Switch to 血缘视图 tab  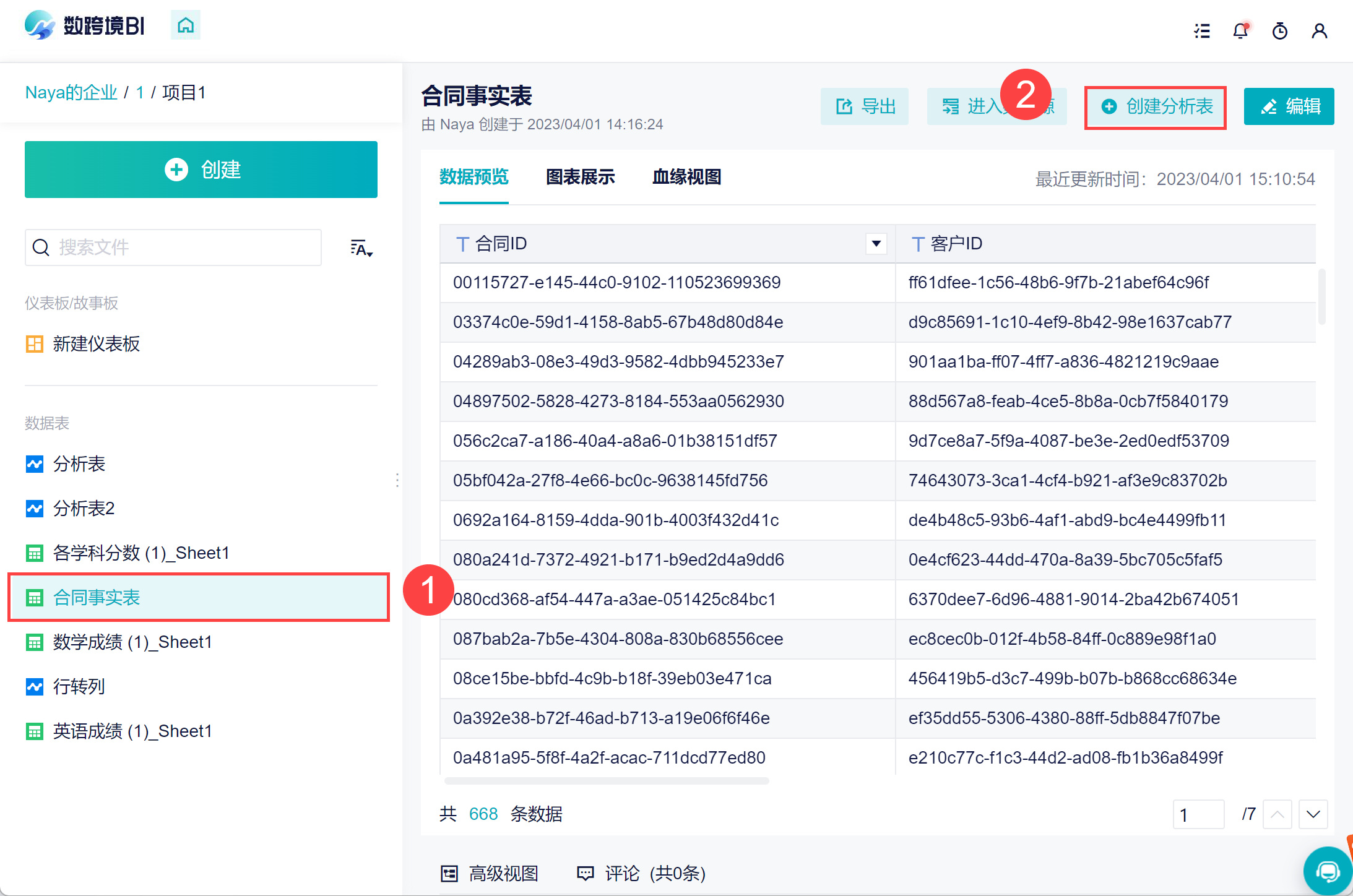tap(686, 177)
